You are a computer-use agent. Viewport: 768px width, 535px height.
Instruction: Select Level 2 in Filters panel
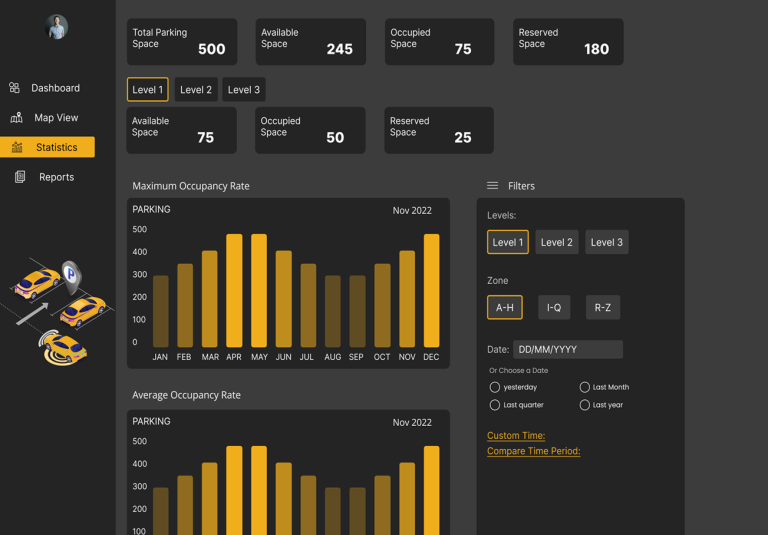point(557,242)
